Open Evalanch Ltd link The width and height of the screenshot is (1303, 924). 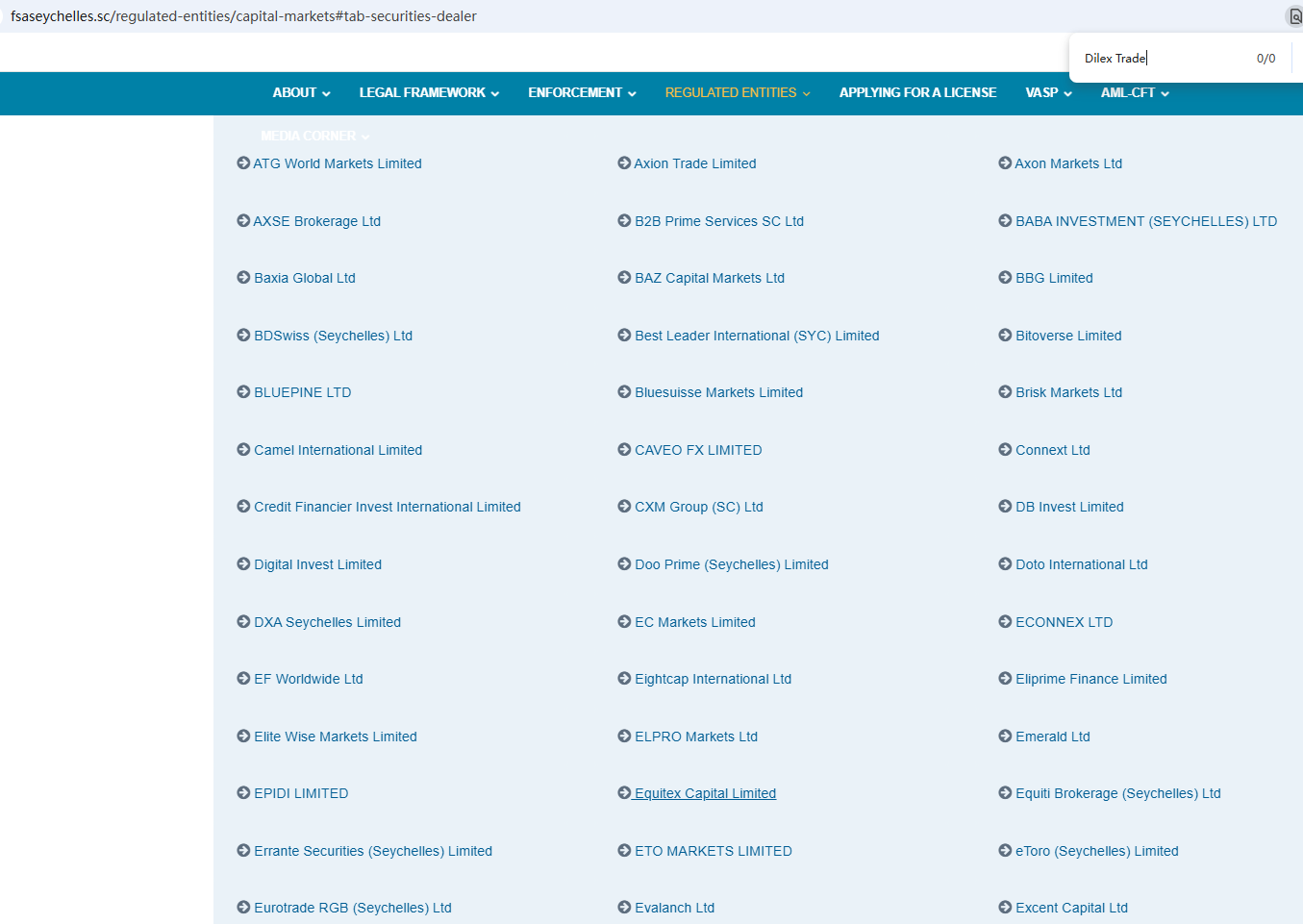(674, 908)
